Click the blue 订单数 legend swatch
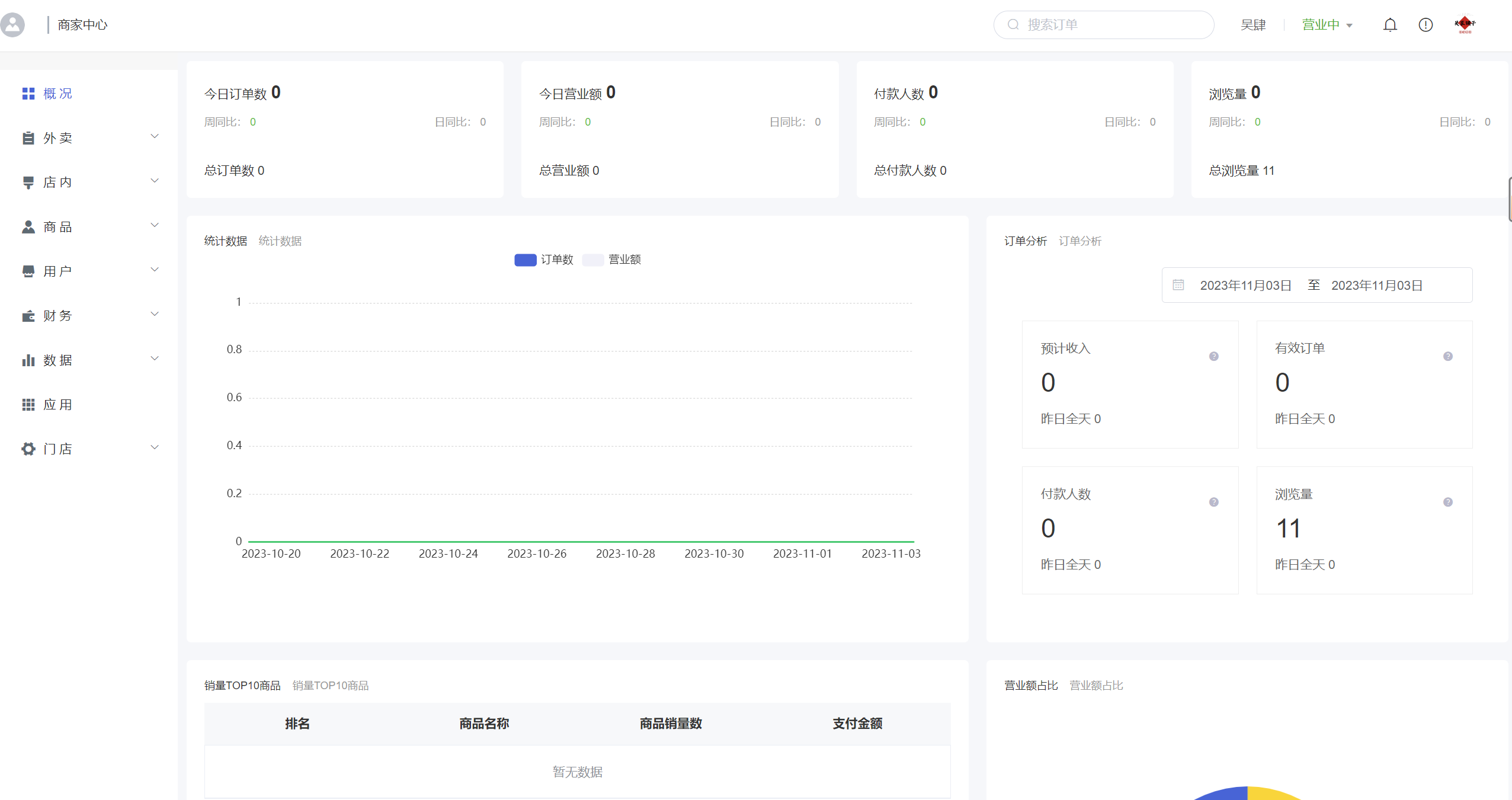Image resolution: width=1512 pixels, height=800 pixels. coord(526,260)
